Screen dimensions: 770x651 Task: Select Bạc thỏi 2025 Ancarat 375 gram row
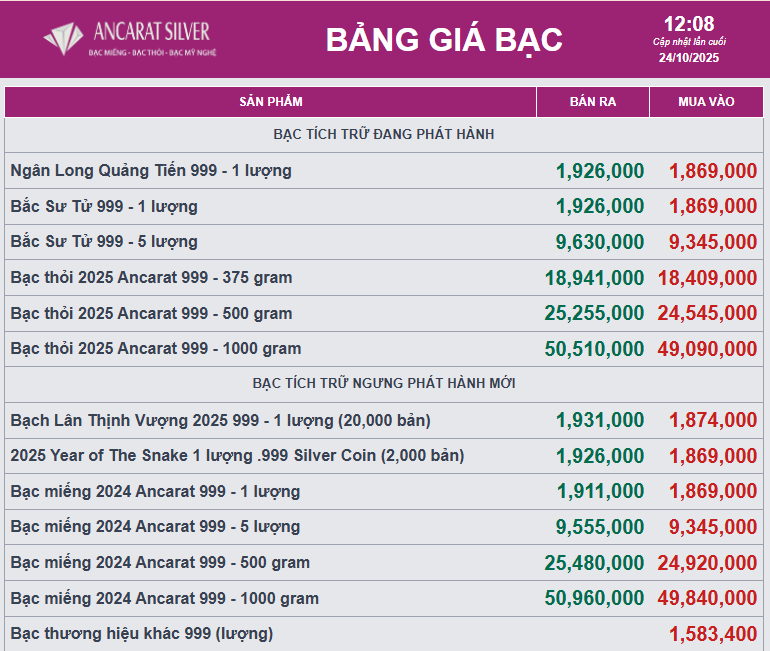click(x=151, y=277)
